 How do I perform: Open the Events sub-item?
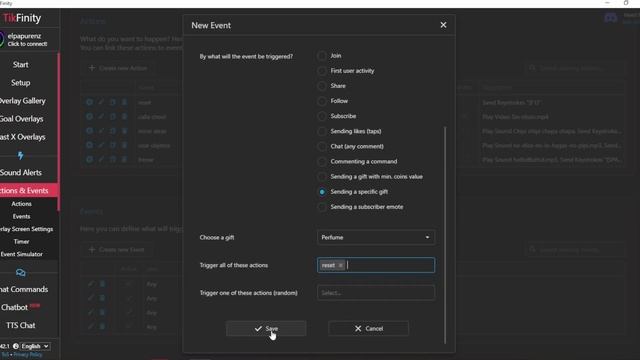(x=21, y=216)
